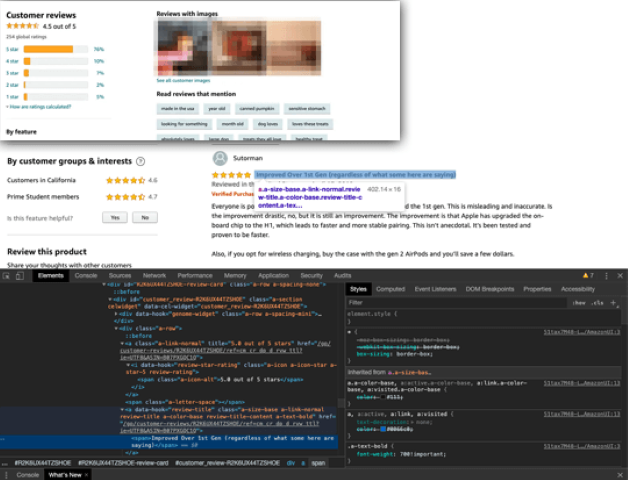Click the Yes helpful button
Screen dimensions: 628x480
click(116, 217)
